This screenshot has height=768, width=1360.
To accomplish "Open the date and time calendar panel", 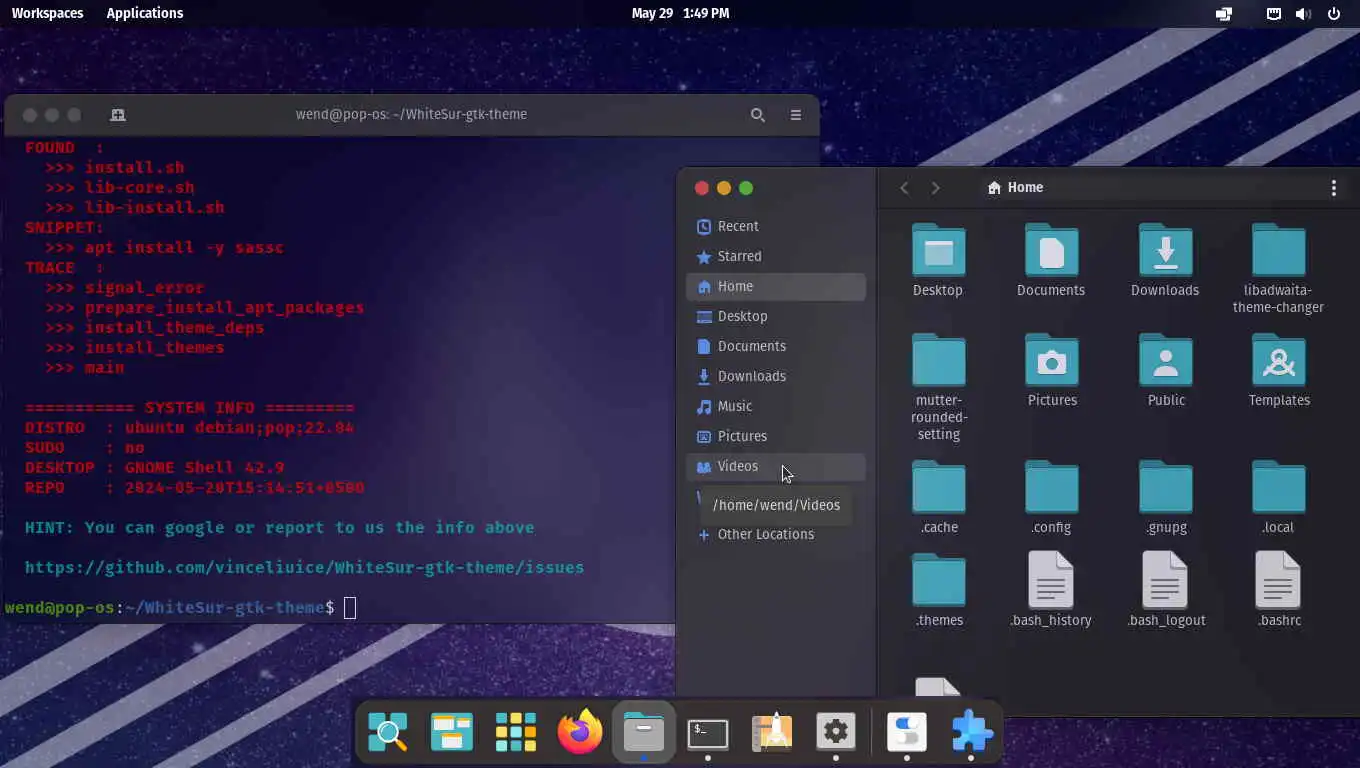I will (680, 13).
